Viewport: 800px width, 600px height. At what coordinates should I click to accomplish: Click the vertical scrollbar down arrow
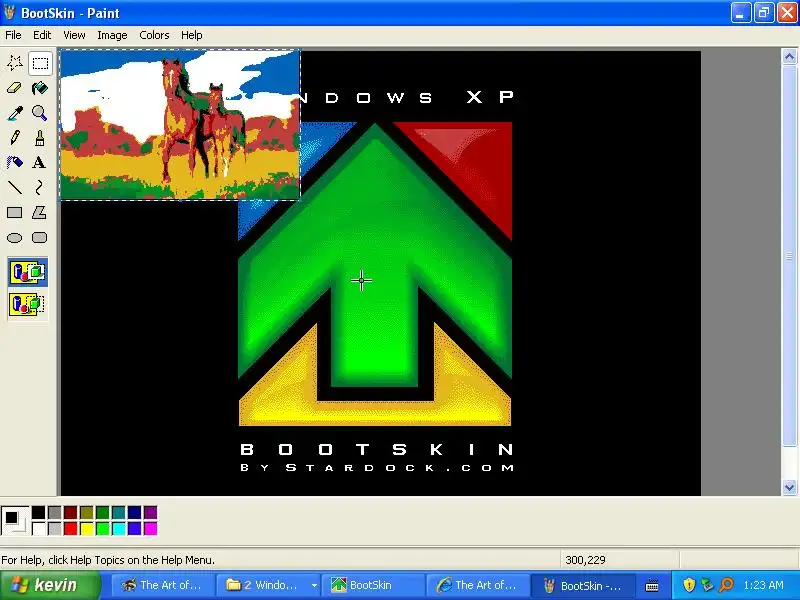pyautogui.click(x=789, y=487)
